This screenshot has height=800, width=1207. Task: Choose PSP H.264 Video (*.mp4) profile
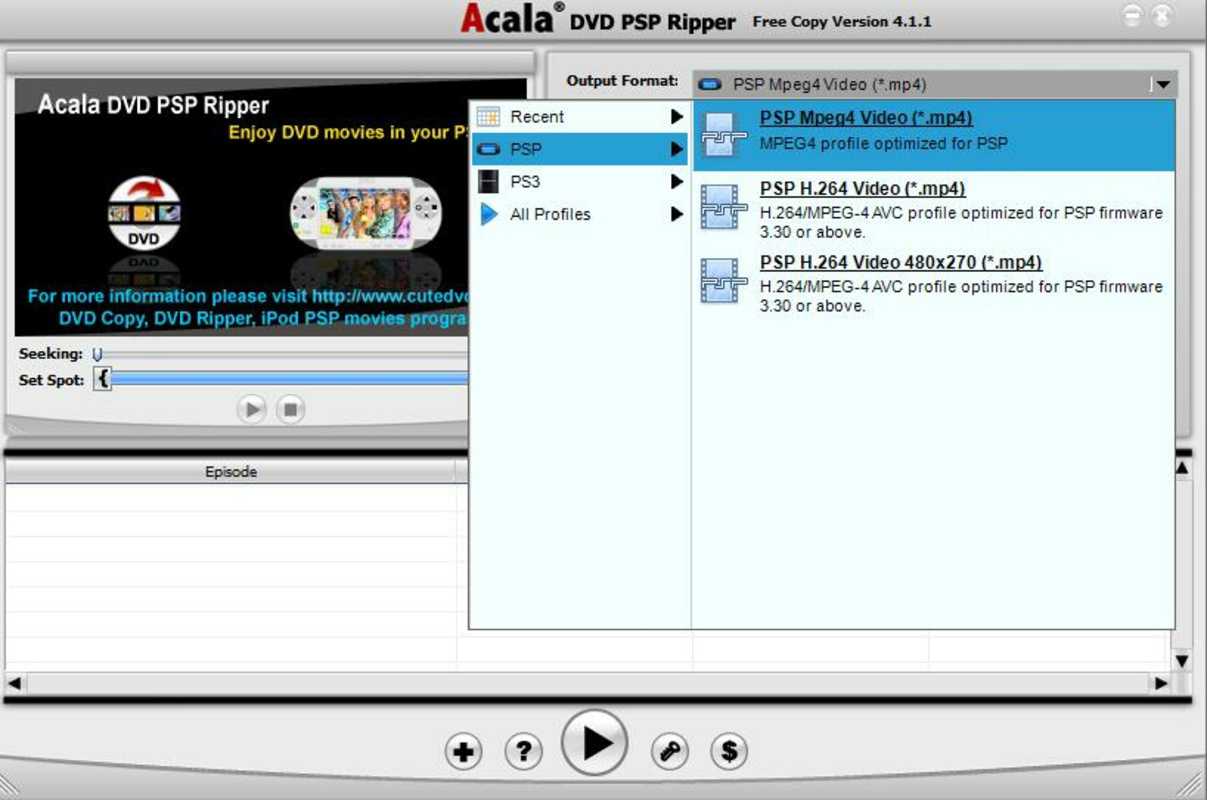934,209
